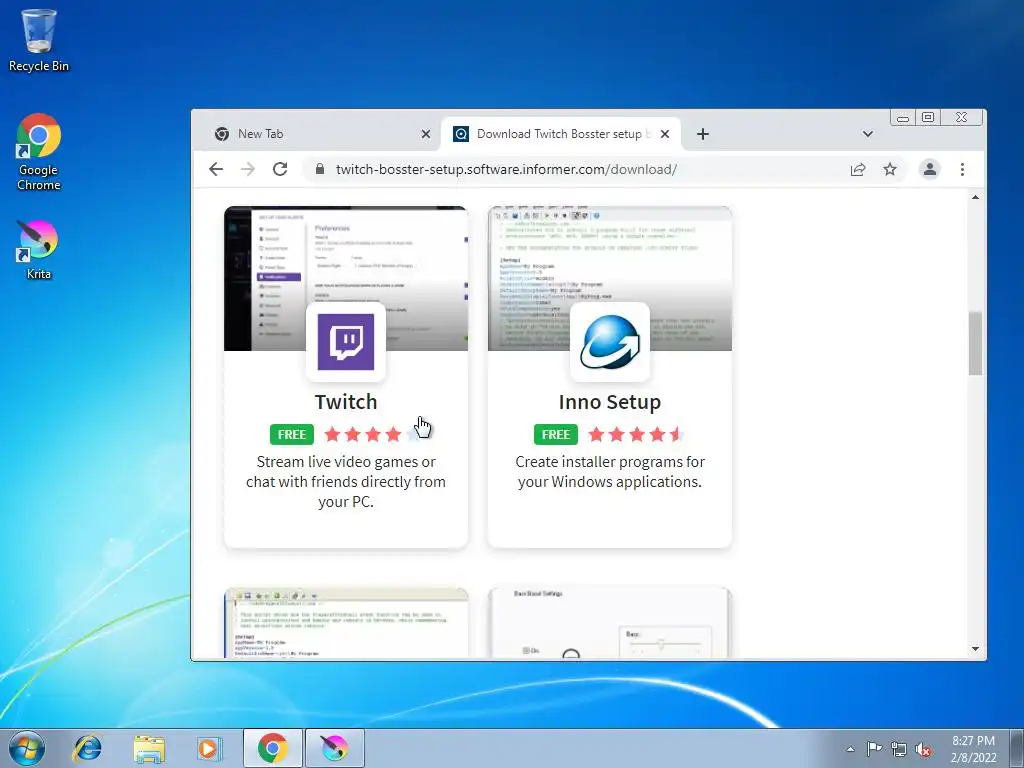Click the FREE badge under Inno Setup

[x=556, y=434]
